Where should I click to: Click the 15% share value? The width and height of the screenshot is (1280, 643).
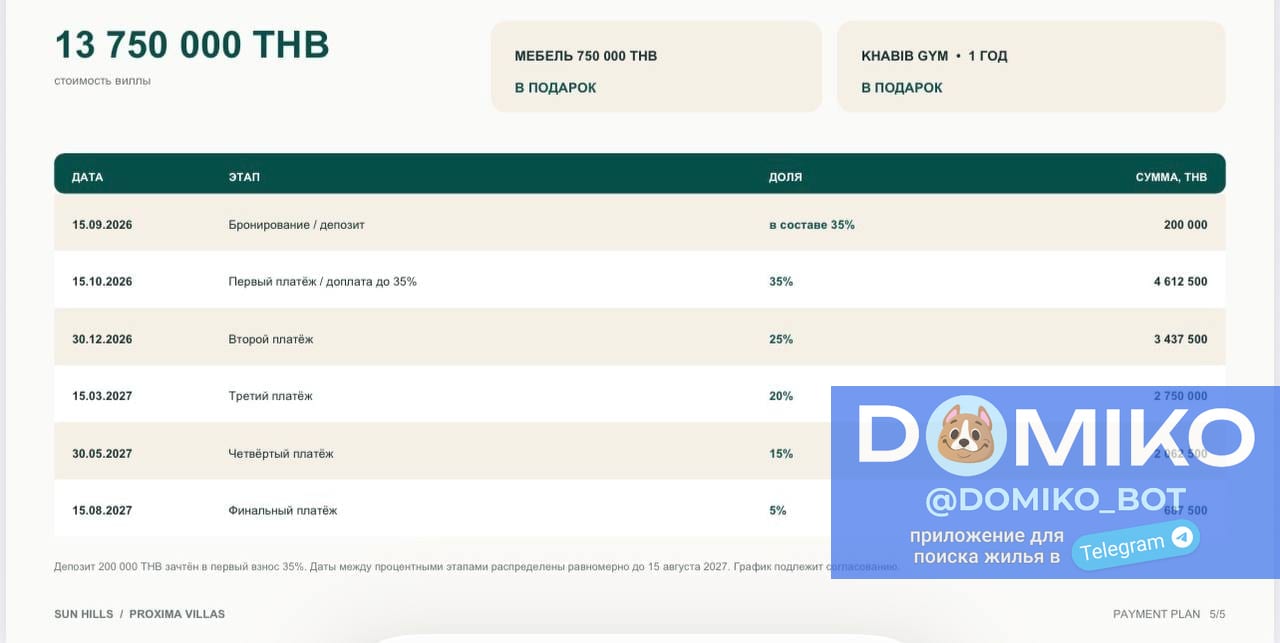(x=781, y=454)
